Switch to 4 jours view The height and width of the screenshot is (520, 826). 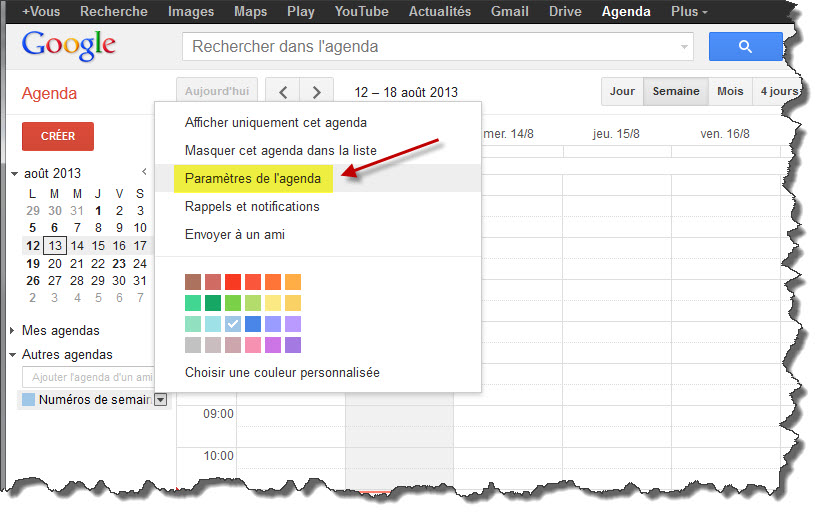pyautogui.click(x=779, y=91)
